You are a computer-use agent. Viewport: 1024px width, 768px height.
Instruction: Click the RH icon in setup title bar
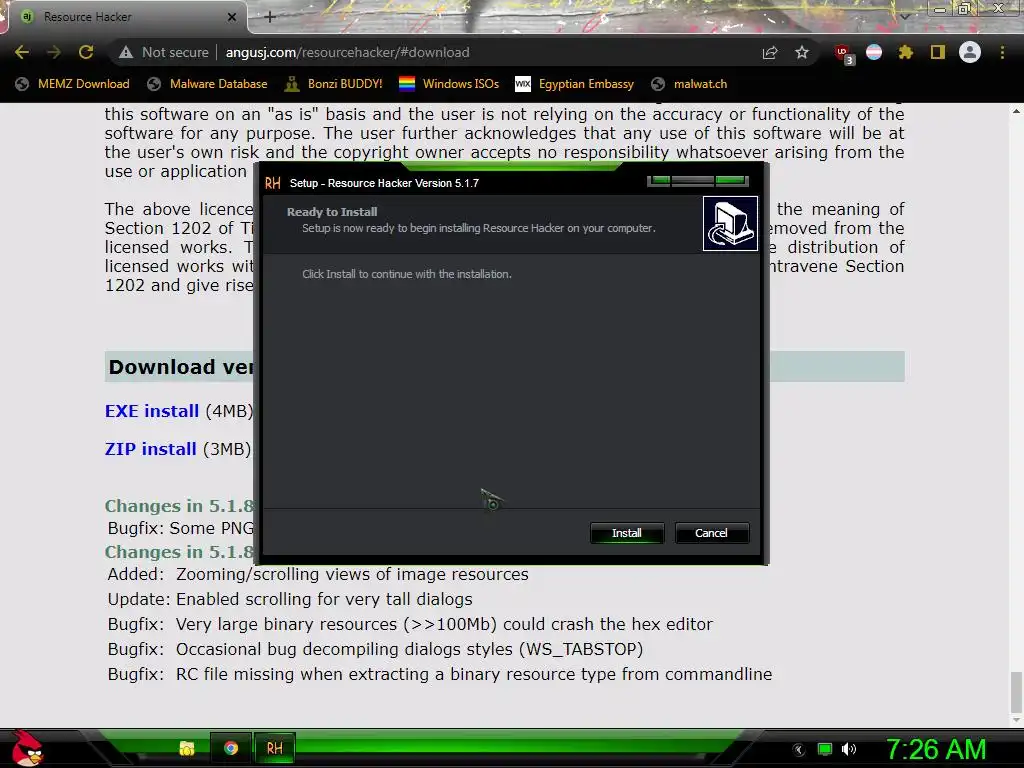click(273, 183)
